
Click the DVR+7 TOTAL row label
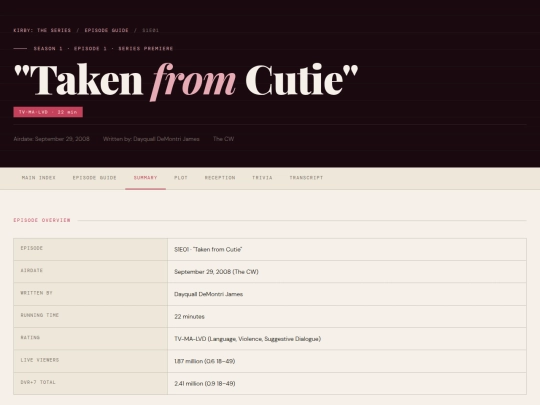coord(91,383)
